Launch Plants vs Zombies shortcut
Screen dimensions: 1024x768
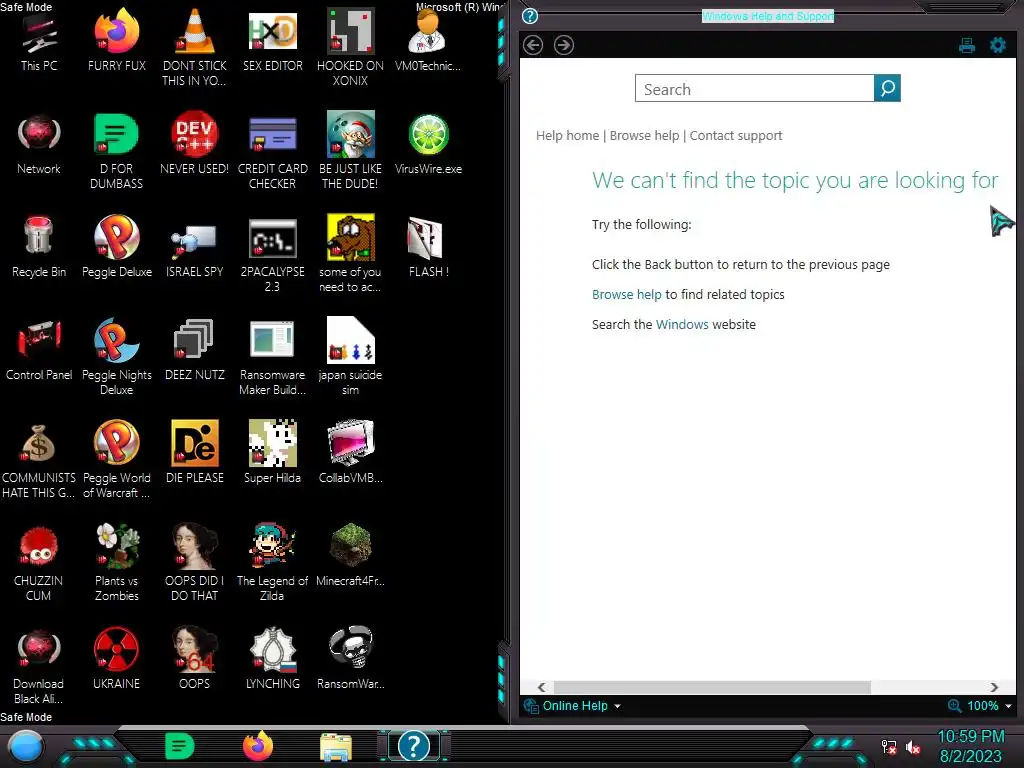click(116, 564)
